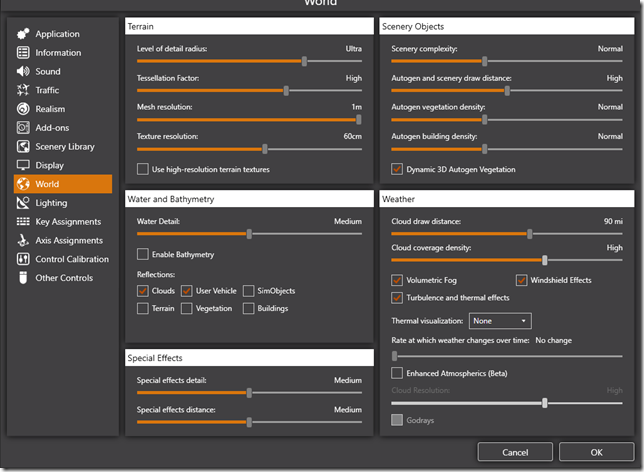
Task: Click the Axis Assignments joystick icon
Action: pos(23,240)
